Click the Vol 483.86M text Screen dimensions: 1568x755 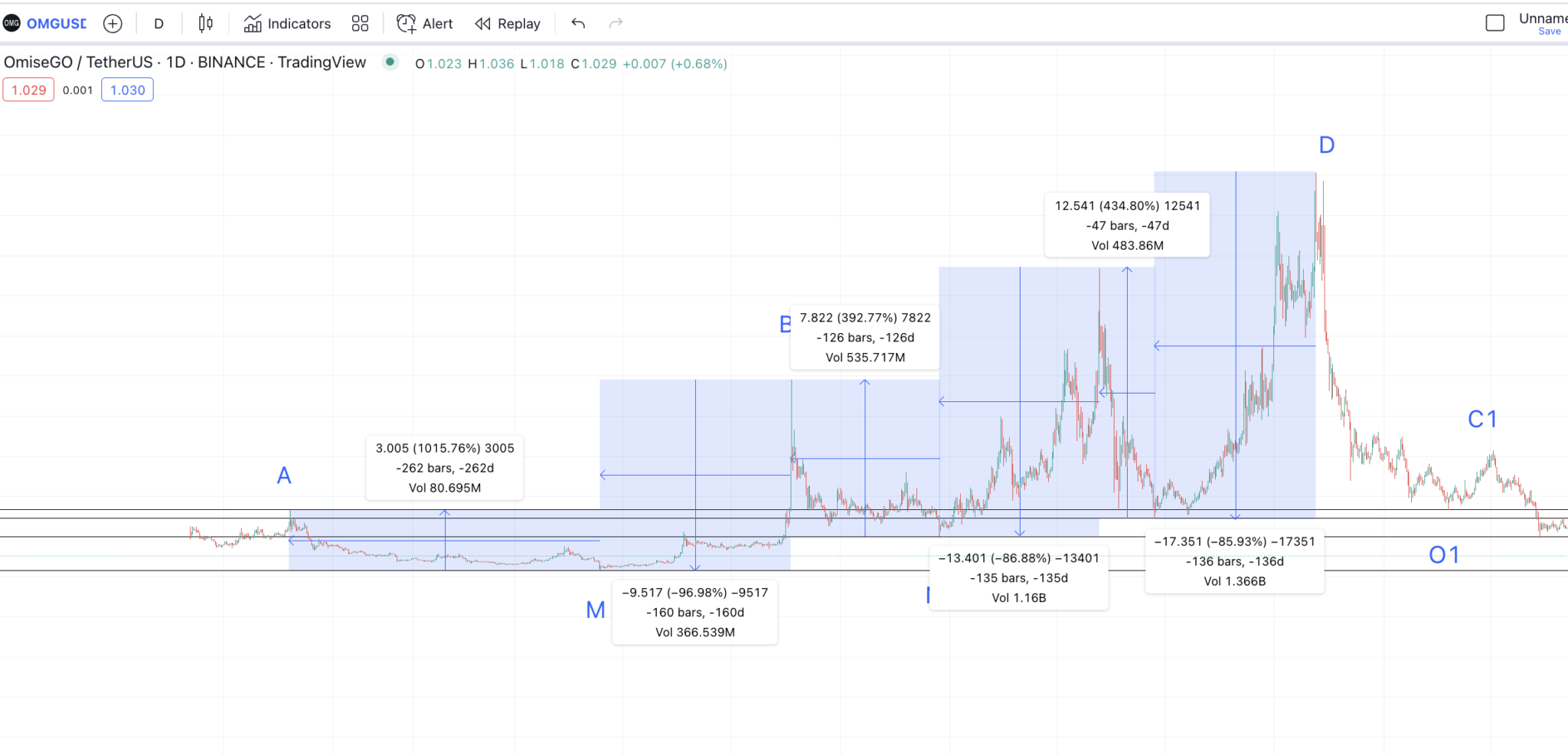(1128, 245)
